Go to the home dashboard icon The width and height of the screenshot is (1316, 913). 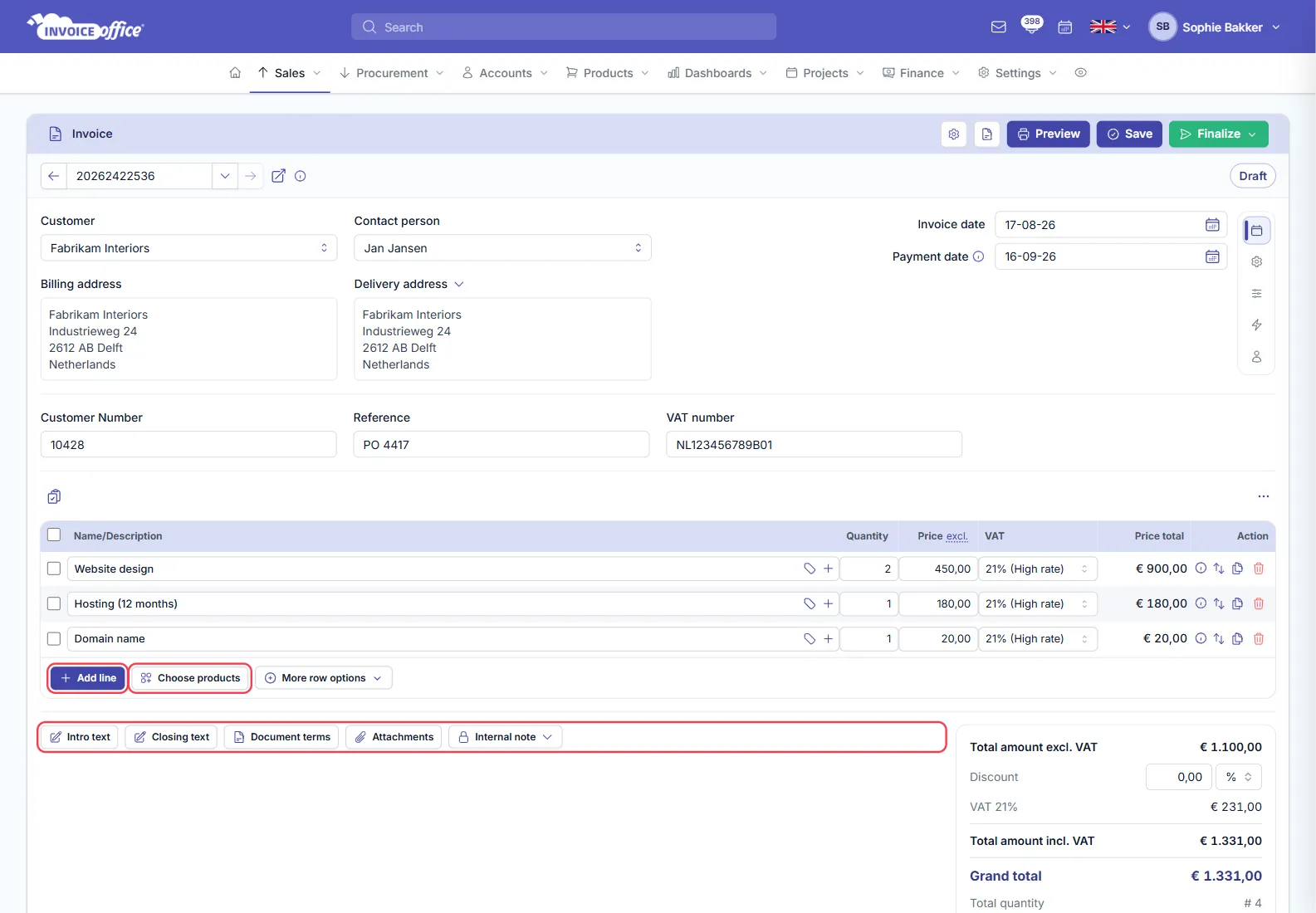tap(235, 73)
